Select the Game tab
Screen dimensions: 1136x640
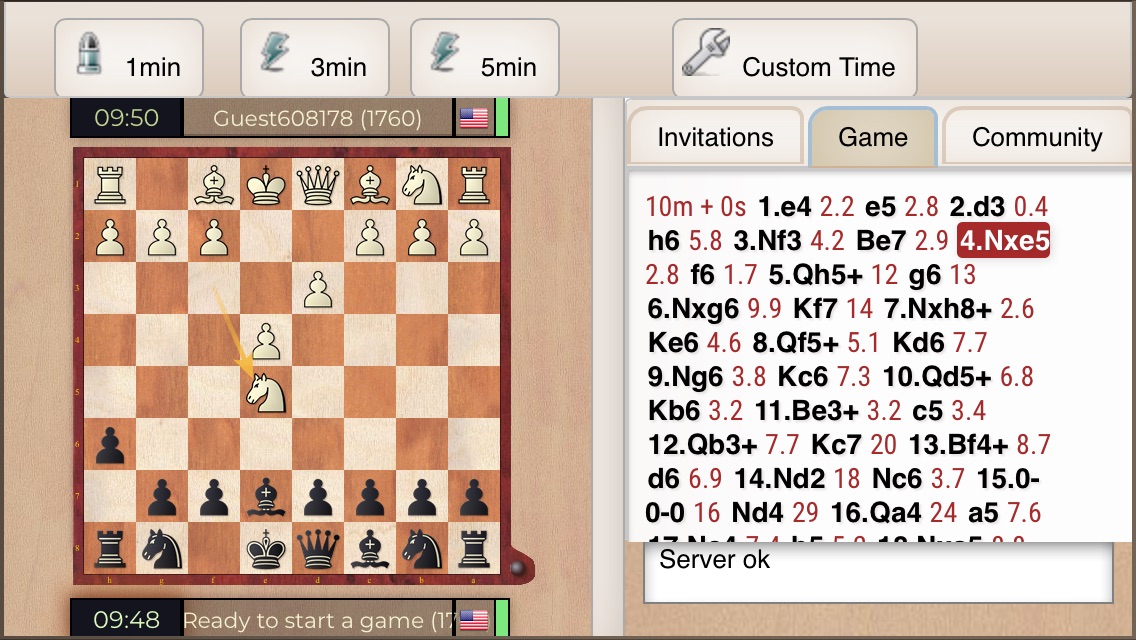873,136
